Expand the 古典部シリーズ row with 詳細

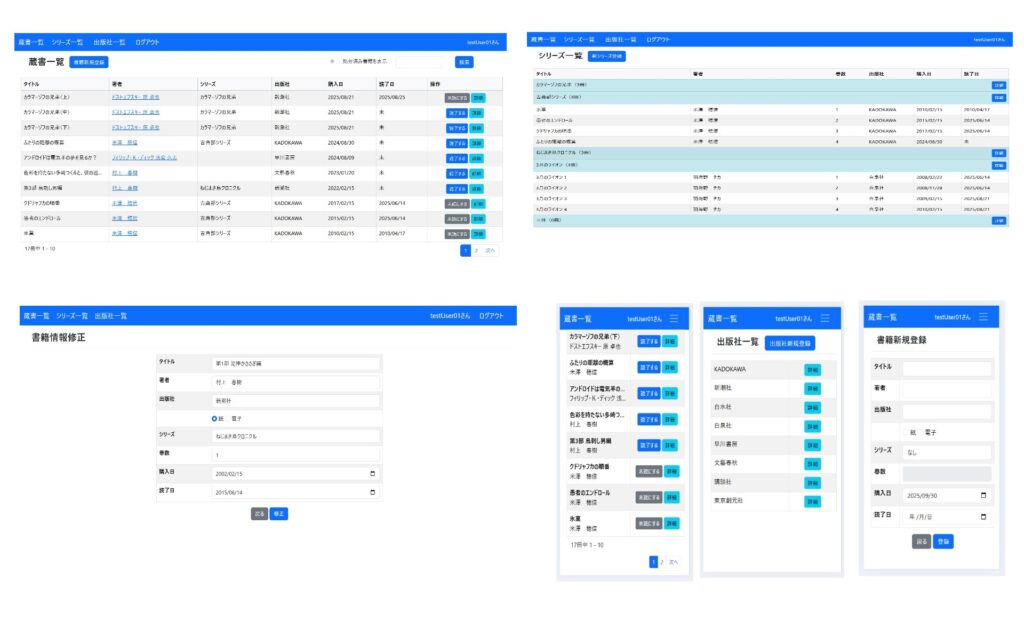click(998, 98)
